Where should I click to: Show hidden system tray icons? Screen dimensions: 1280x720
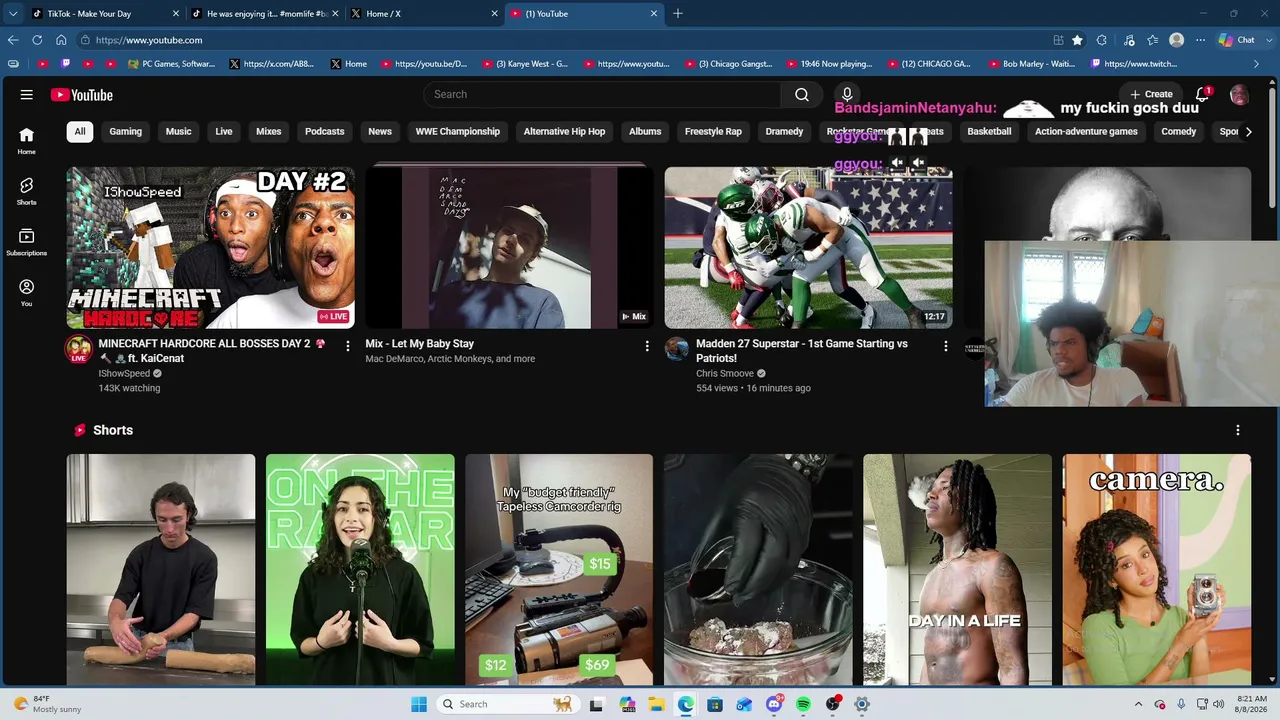click(x=1138, y=704)
